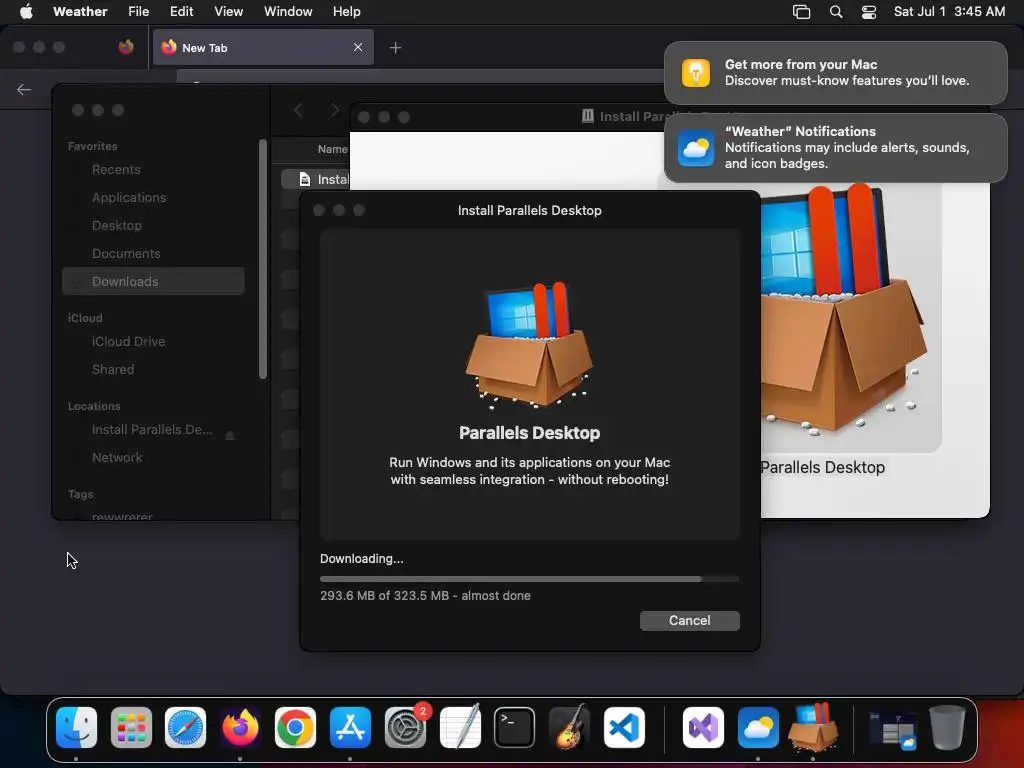This screenshot has width=1024, height=768.
Task: Click the Parallels box icon in installer dialog
Action: click(x=529, y=345)
